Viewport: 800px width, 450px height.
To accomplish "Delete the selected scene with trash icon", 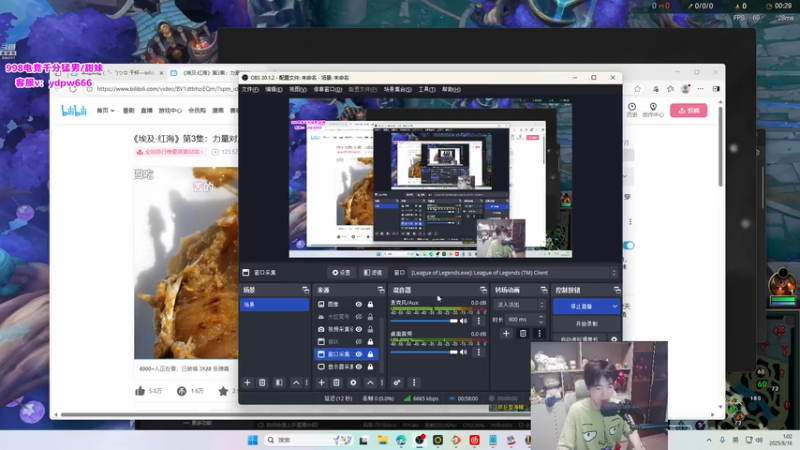I will 262,383.
